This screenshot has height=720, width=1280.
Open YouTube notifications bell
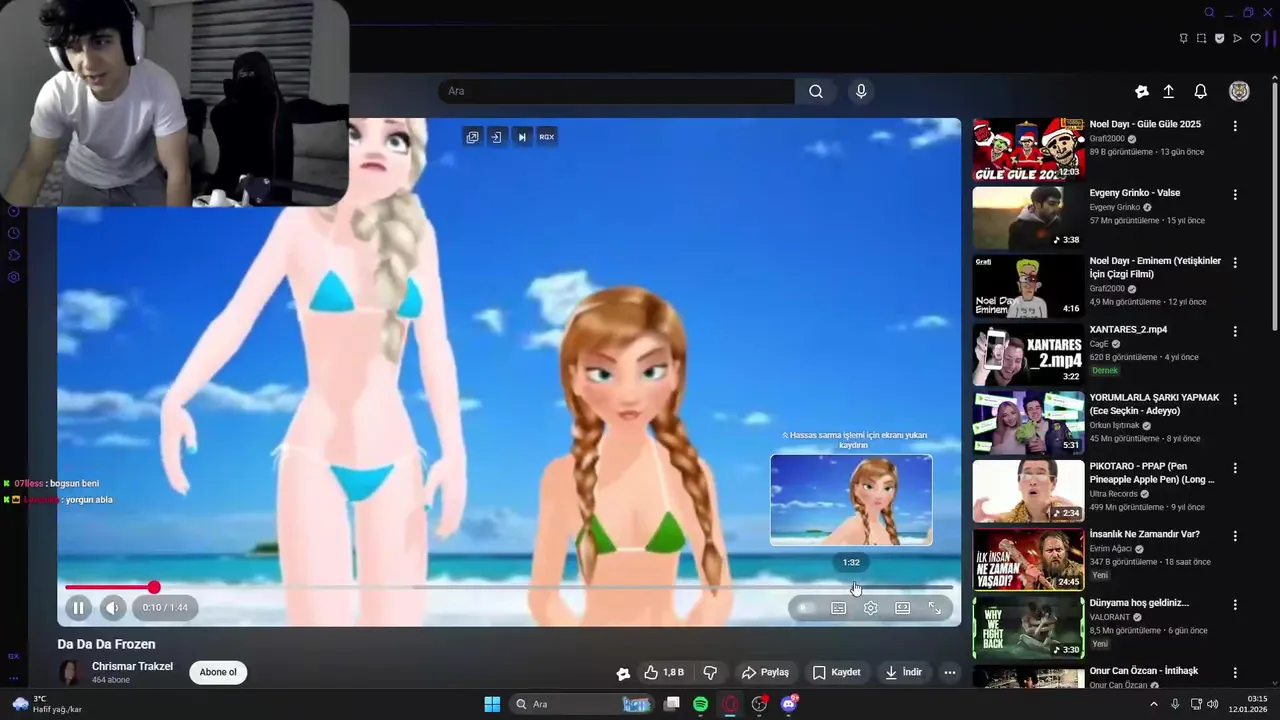pos(1201,91)
